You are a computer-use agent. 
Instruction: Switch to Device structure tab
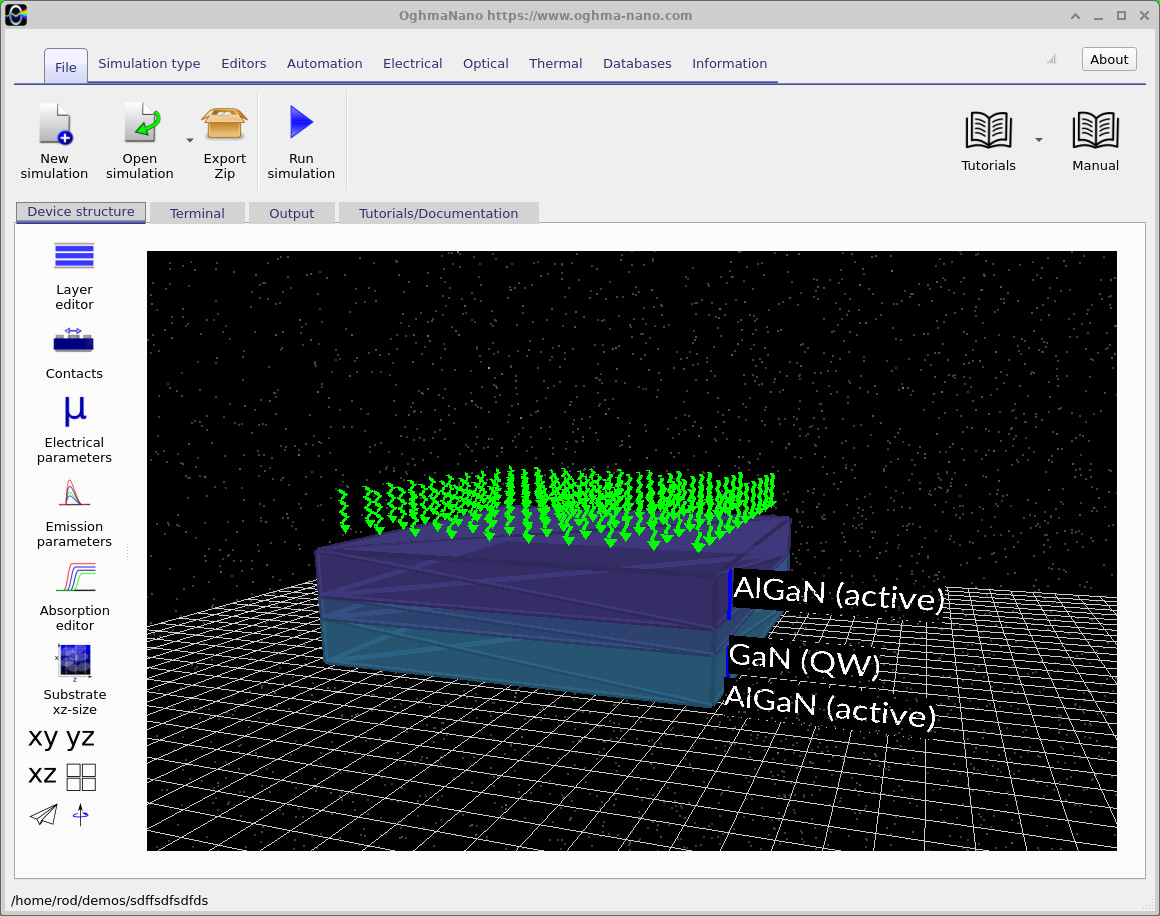(81, 212)
